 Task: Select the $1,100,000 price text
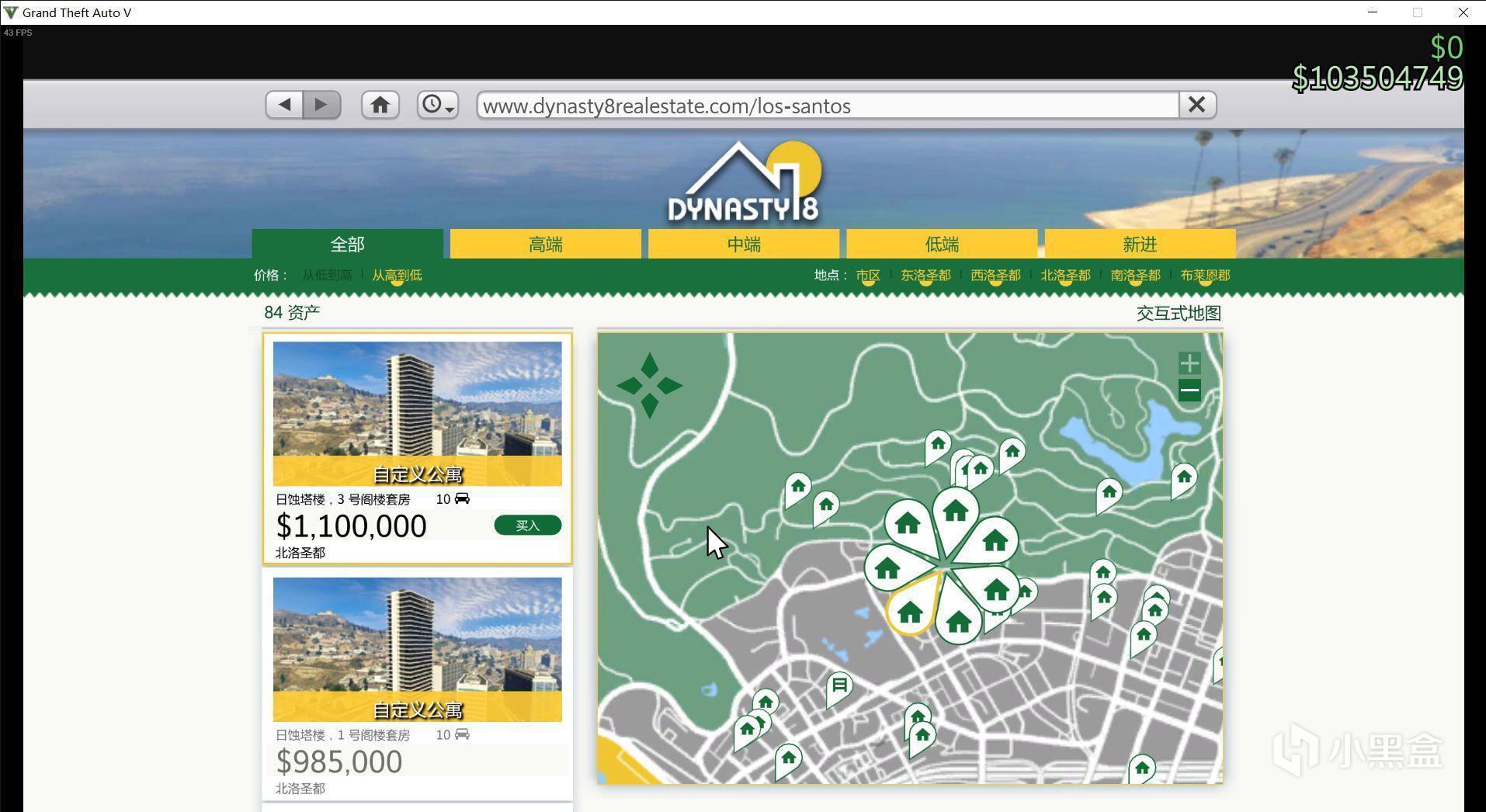[x=352, y=526]
